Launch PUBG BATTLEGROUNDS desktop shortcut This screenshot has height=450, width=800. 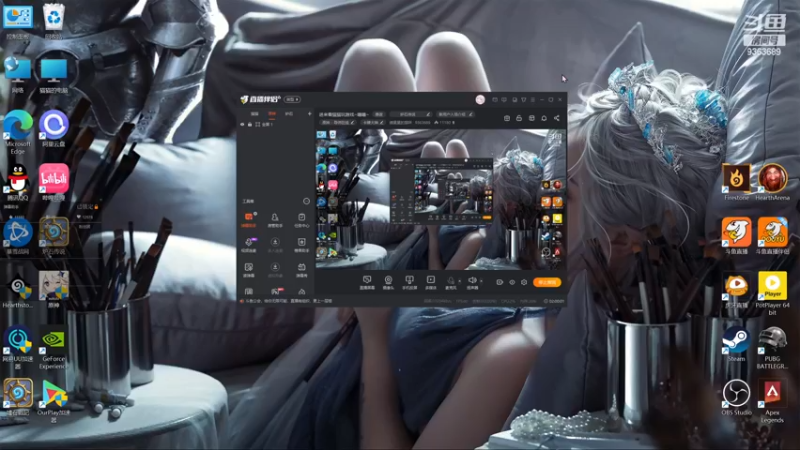[x=772, y=347]
